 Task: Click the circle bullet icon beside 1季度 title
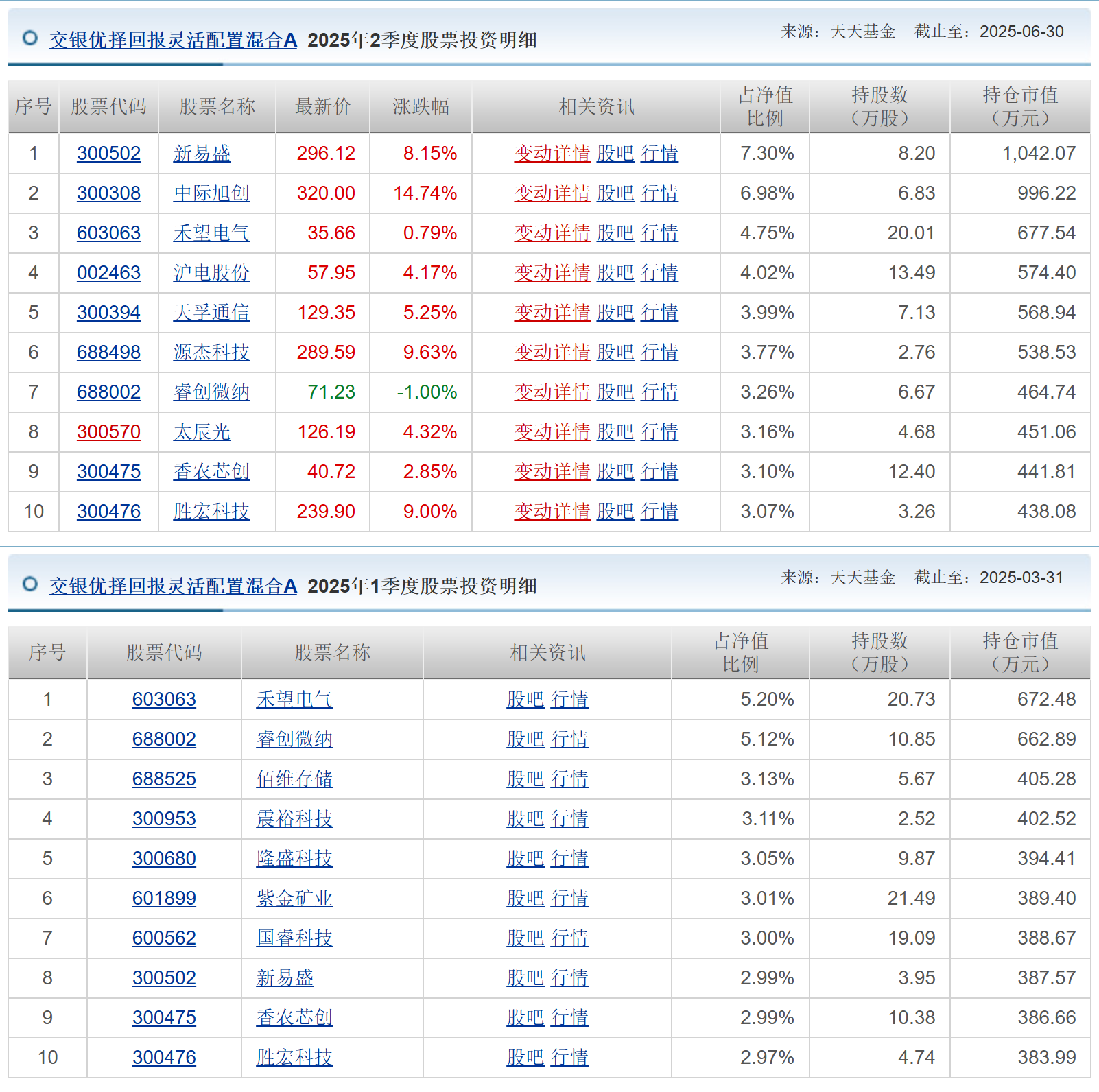coord(30,584)
